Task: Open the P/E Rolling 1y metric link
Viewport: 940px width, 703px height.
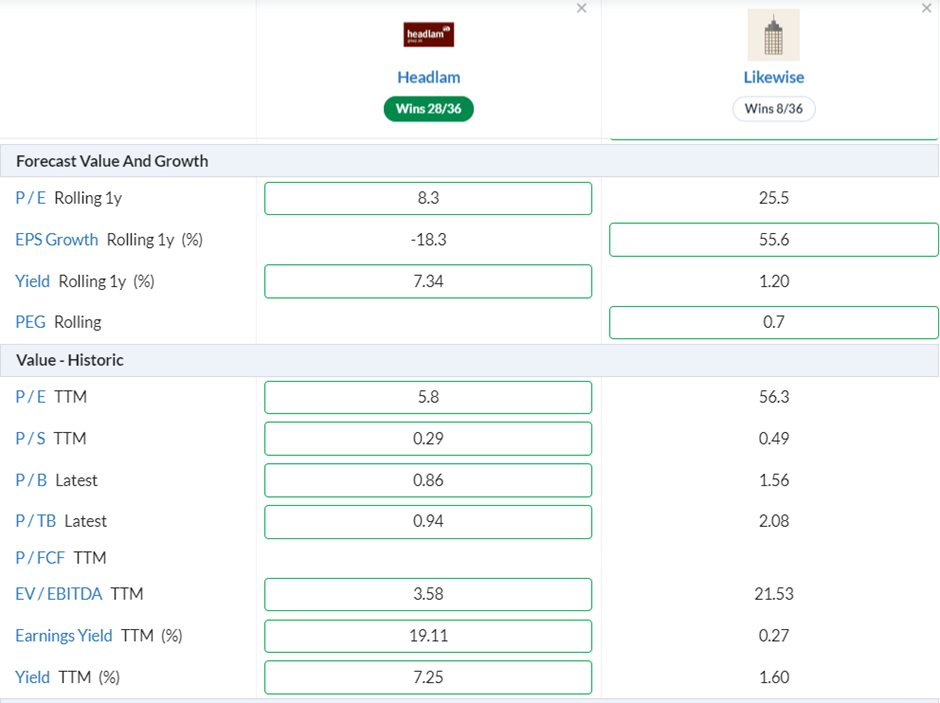Action: click(x=31, y=198)
